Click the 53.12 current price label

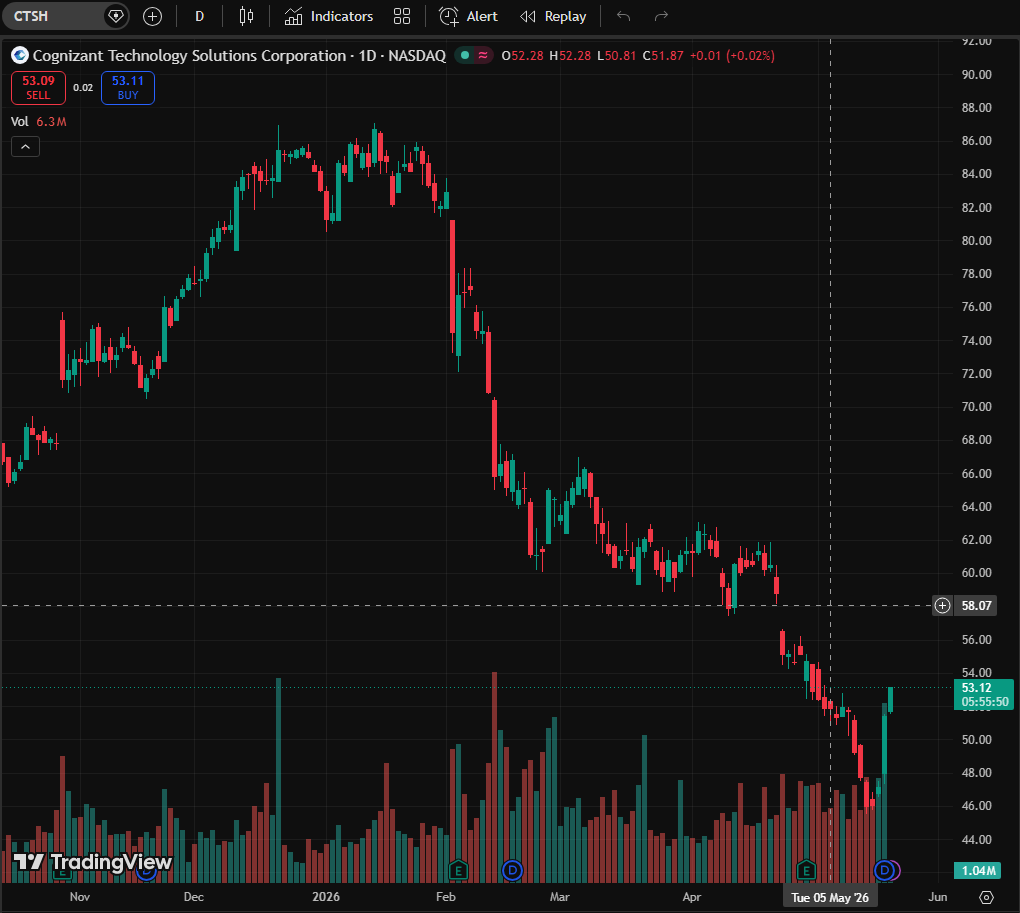coord(984,695)
